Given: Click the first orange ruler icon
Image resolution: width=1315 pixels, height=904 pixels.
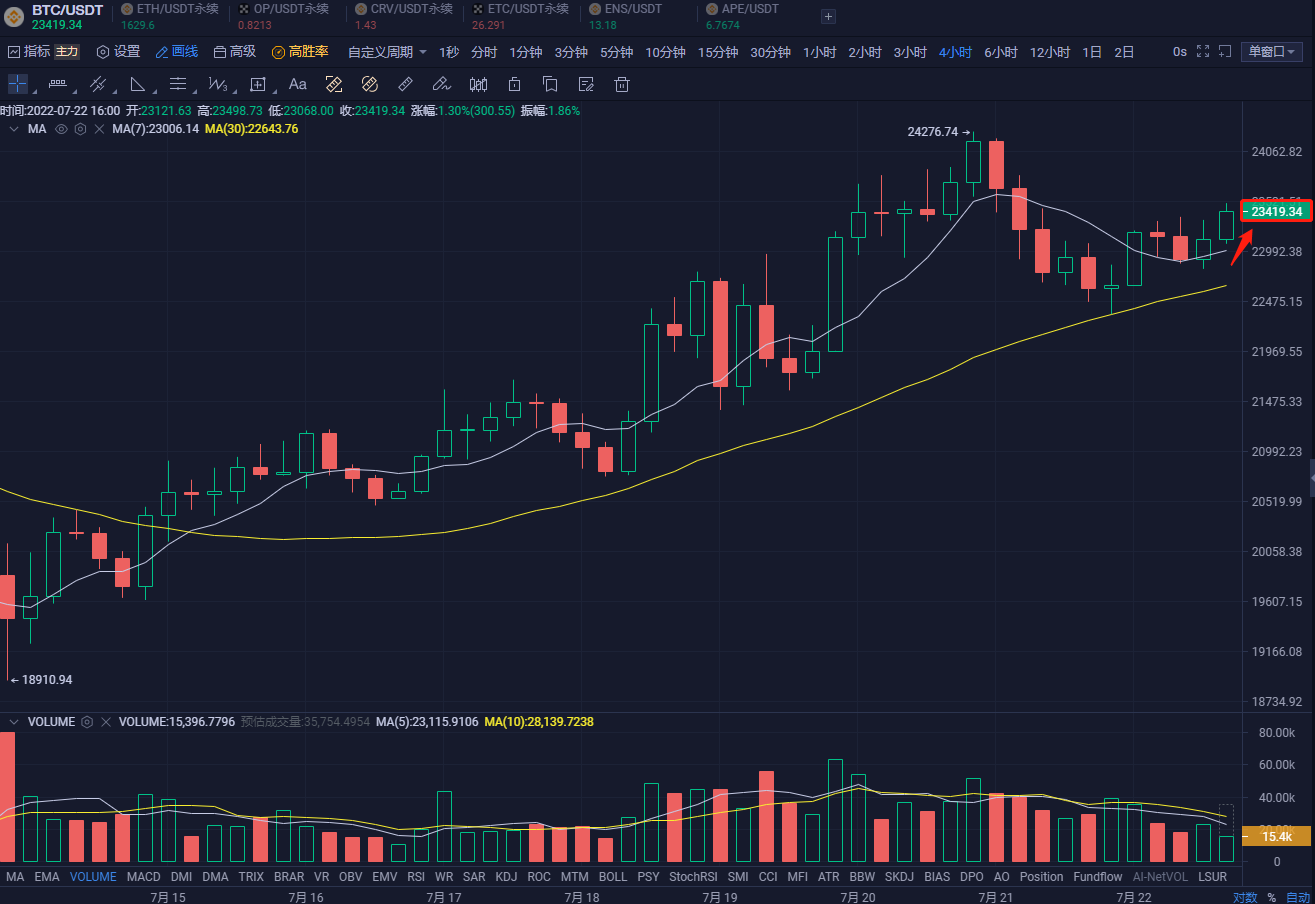Looking at the screenshot, I should 334,84.
